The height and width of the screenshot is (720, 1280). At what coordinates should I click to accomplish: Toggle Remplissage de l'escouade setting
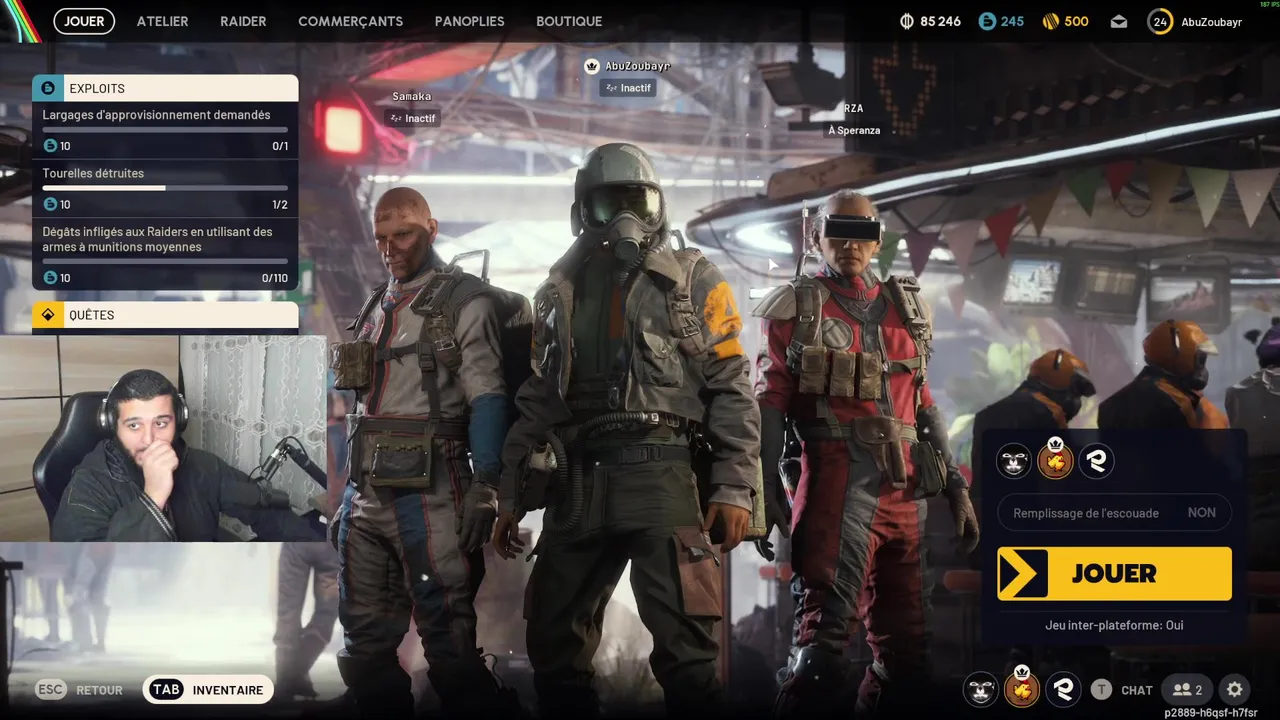point(1114,513)
